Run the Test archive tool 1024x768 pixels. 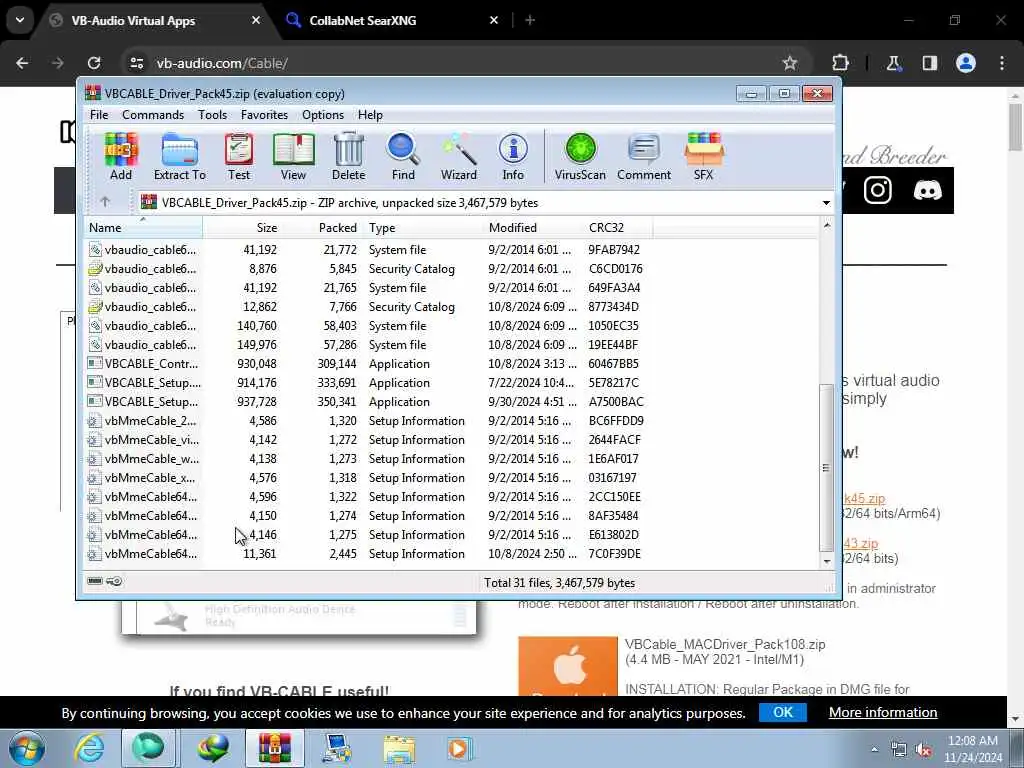239,157
